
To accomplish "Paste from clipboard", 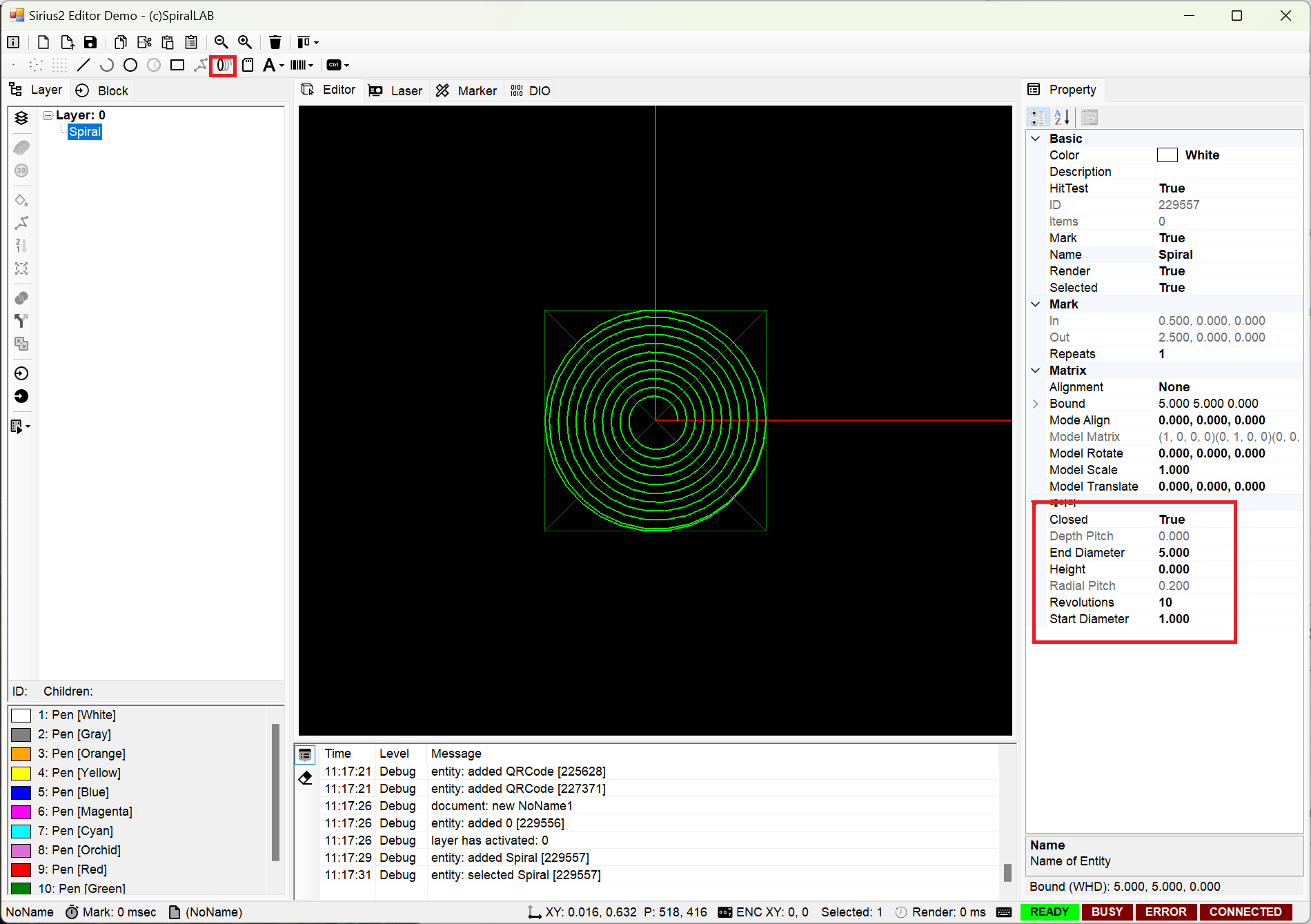I will click(x=168, y=42).
